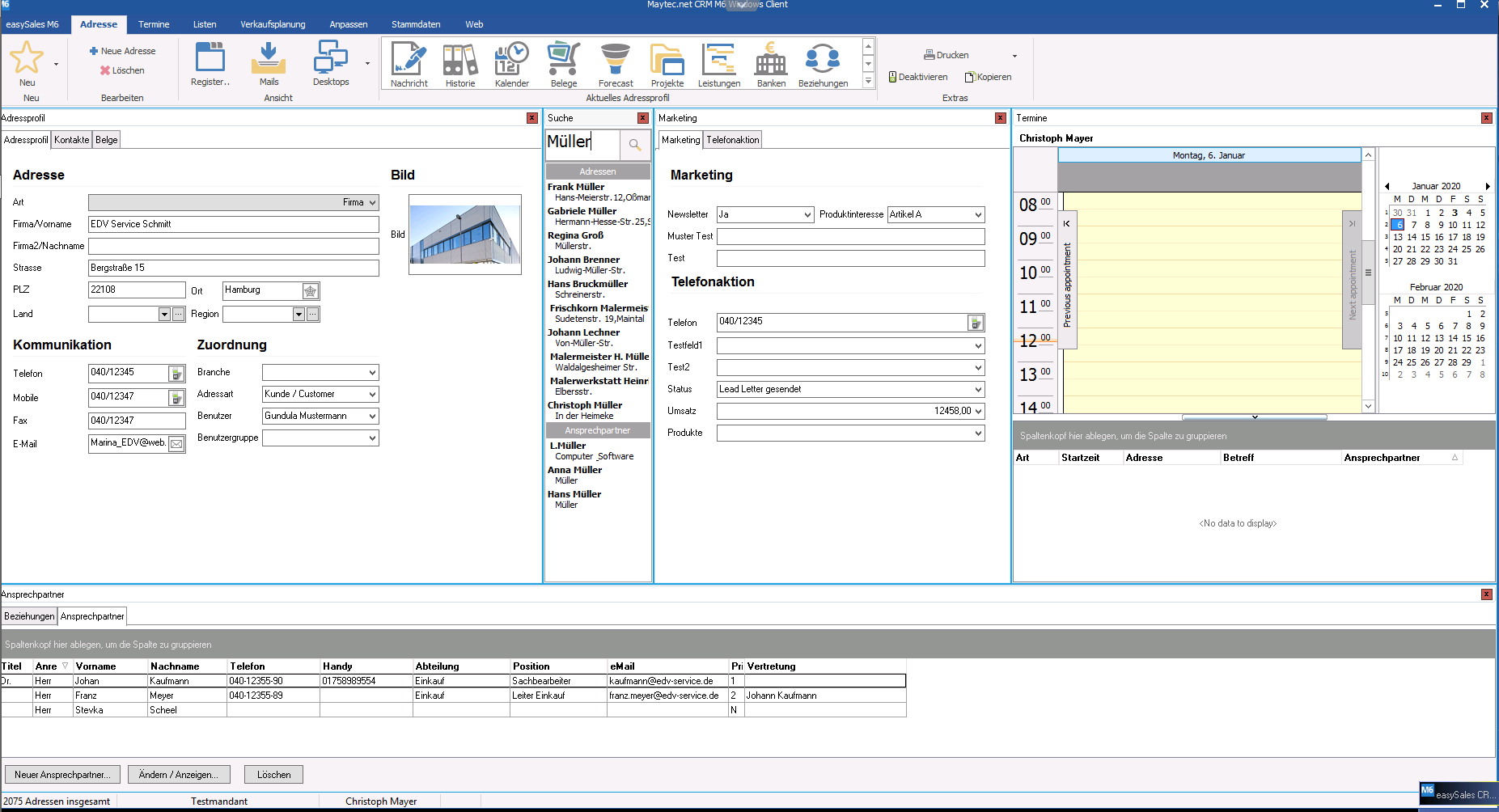Open the Branche dropdown
The image size is (1499, 812).
(372, 372)
